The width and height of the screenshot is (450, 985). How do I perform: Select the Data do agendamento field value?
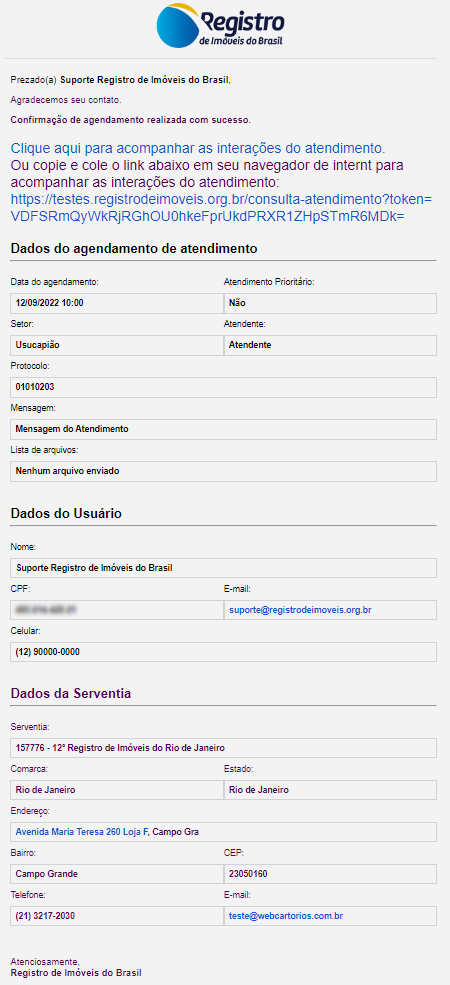(x=117, y=303)
